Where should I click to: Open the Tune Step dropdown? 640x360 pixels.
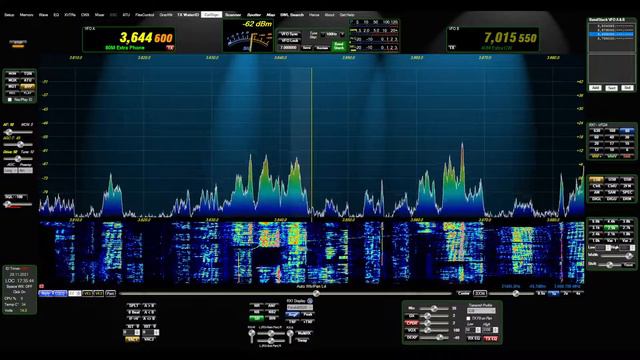pyautogui.click(x=332, y=34)
